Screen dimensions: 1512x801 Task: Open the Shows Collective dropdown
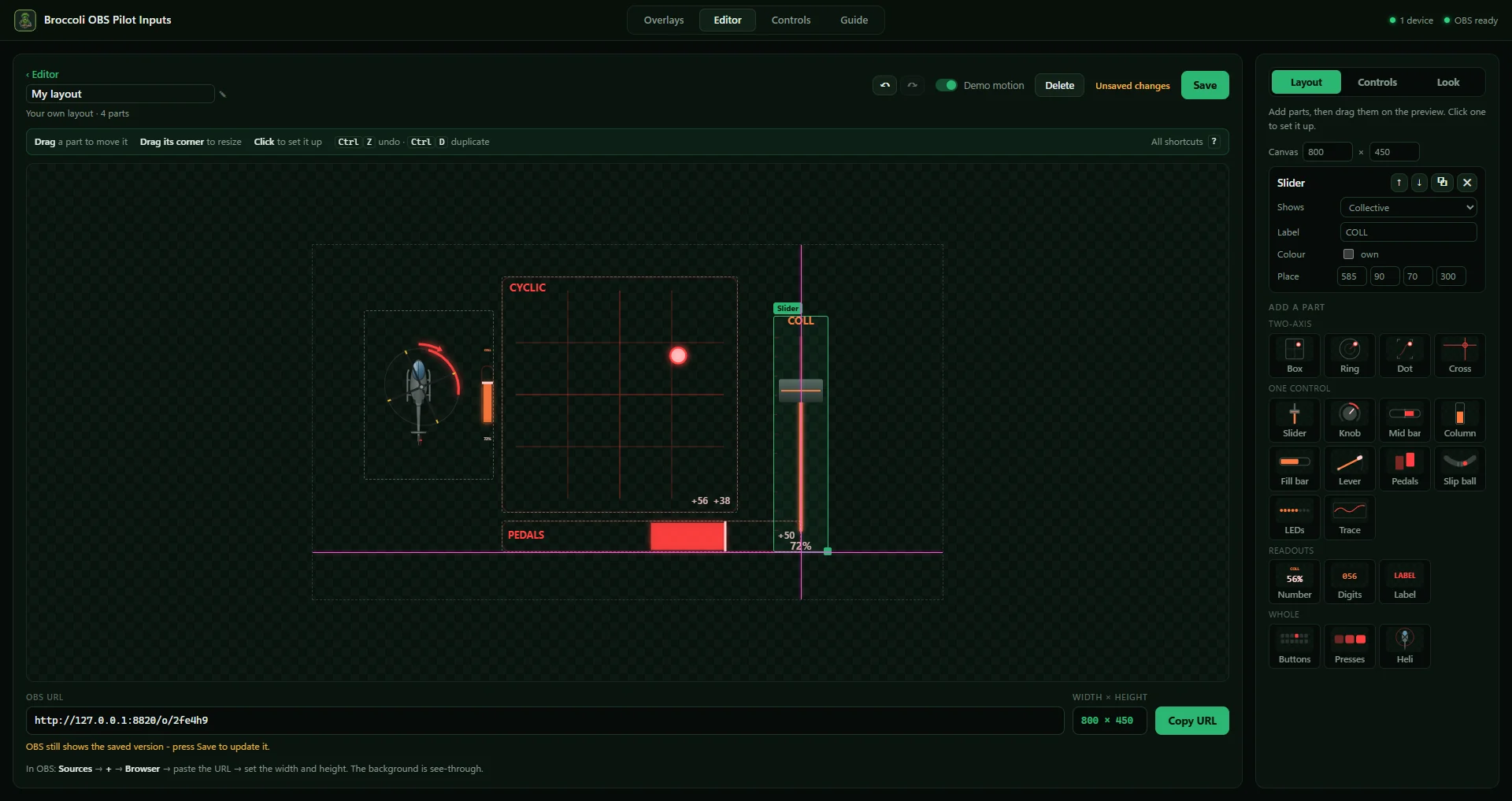click(1408, 208)
